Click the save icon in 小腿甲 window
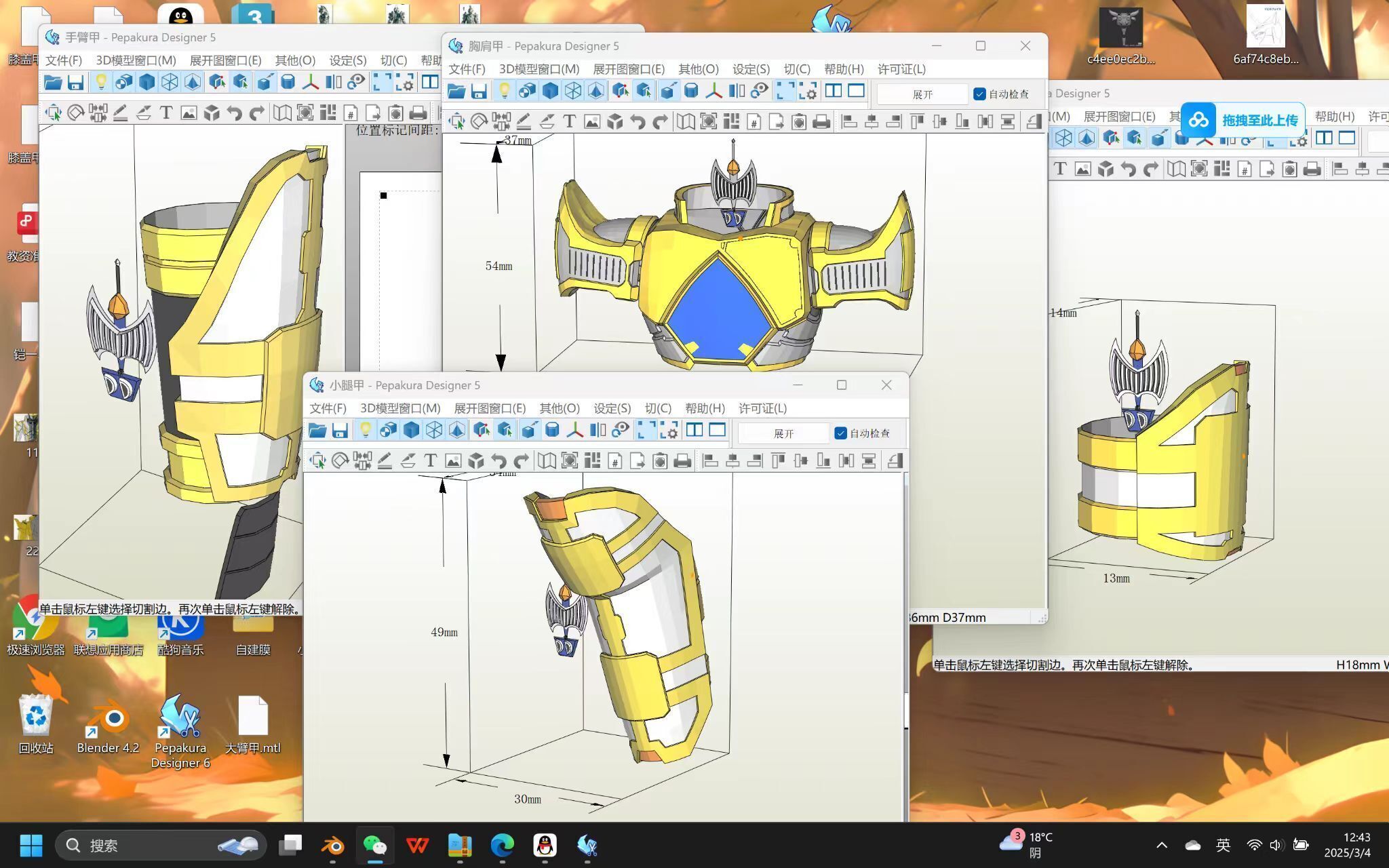The height and width of the screenshot is (868, 1389). point(340,430)
